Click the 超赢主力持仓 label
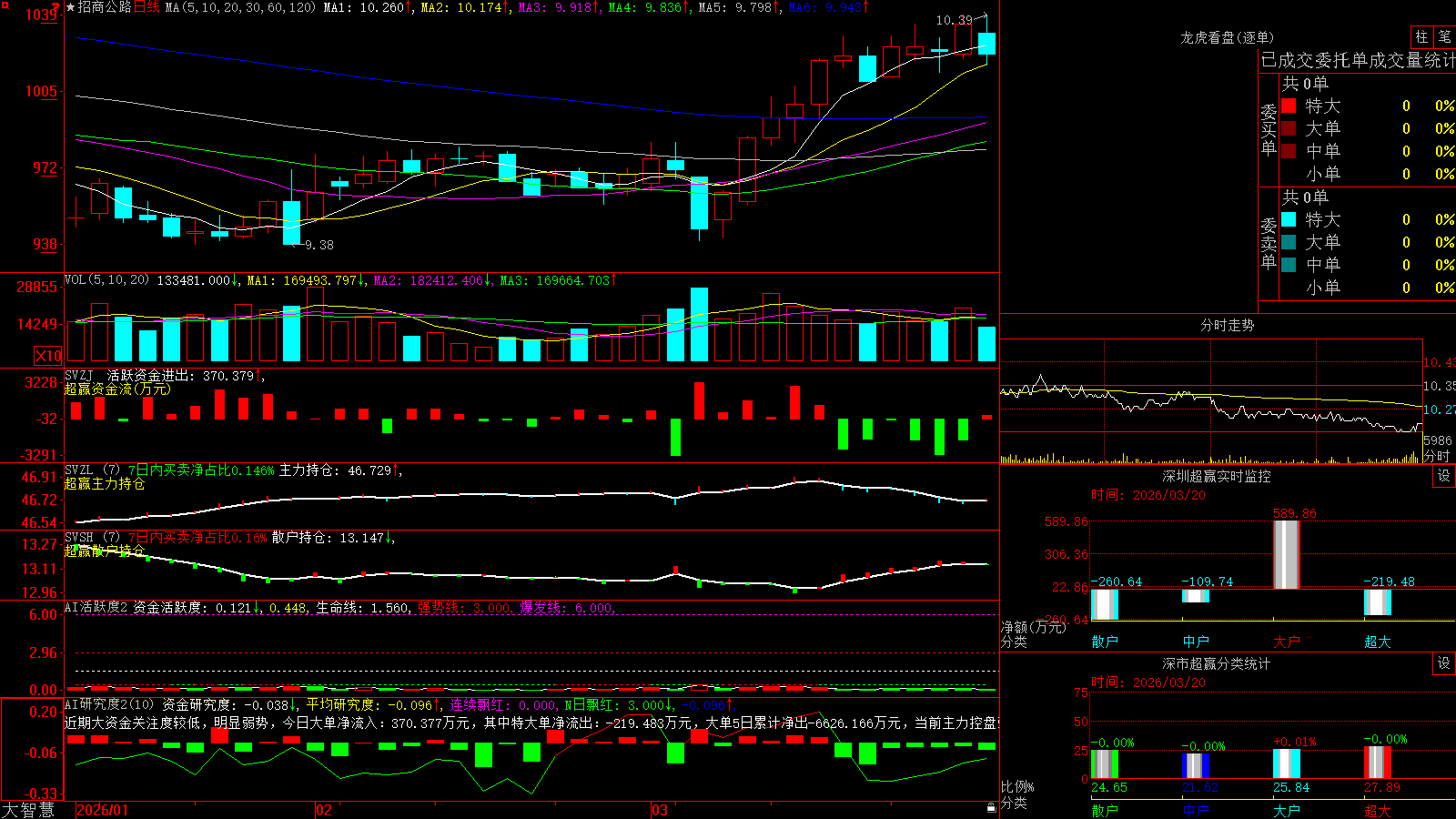 tap(105, 483)
